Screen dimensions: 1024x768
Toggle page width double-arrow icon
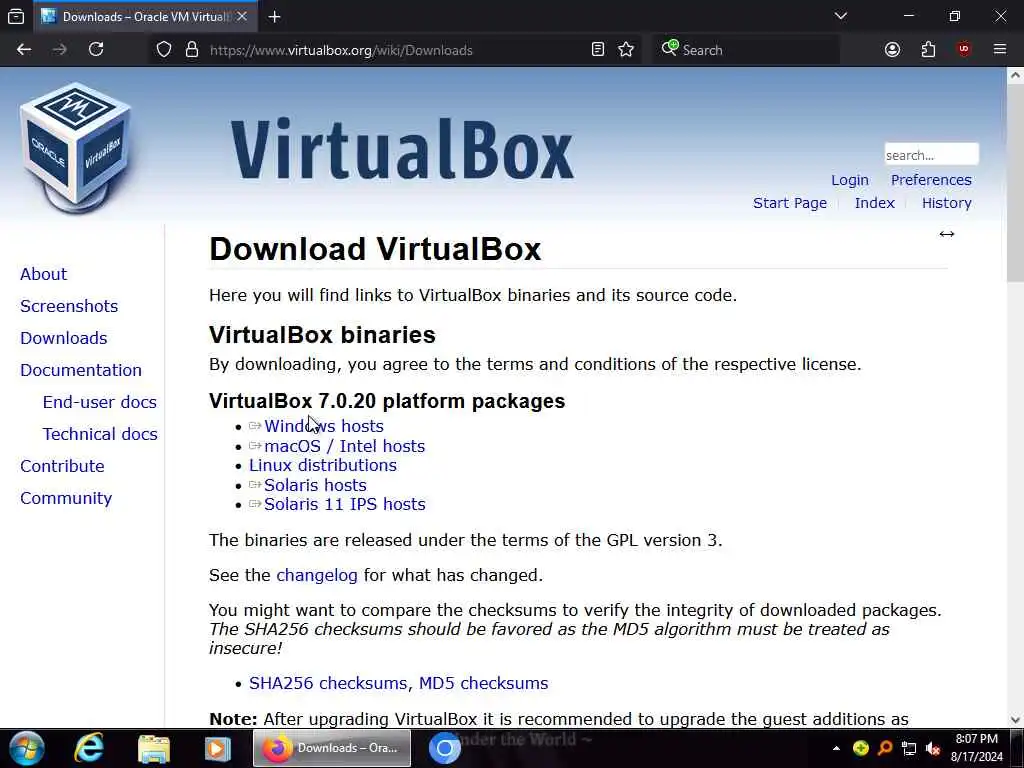click(947, 234)
